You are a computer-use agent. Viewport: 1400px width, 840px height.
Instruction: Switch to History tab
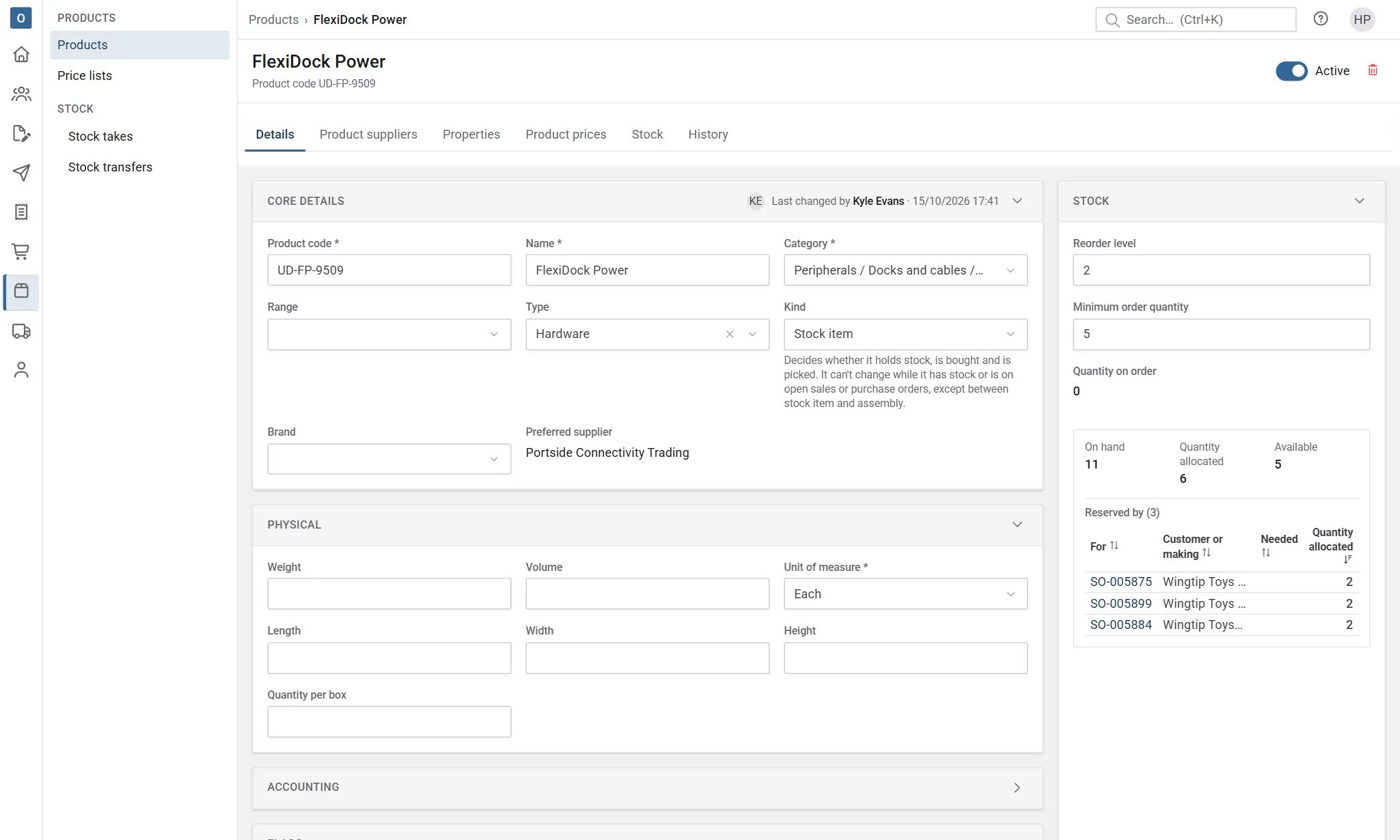click(708, 135)
